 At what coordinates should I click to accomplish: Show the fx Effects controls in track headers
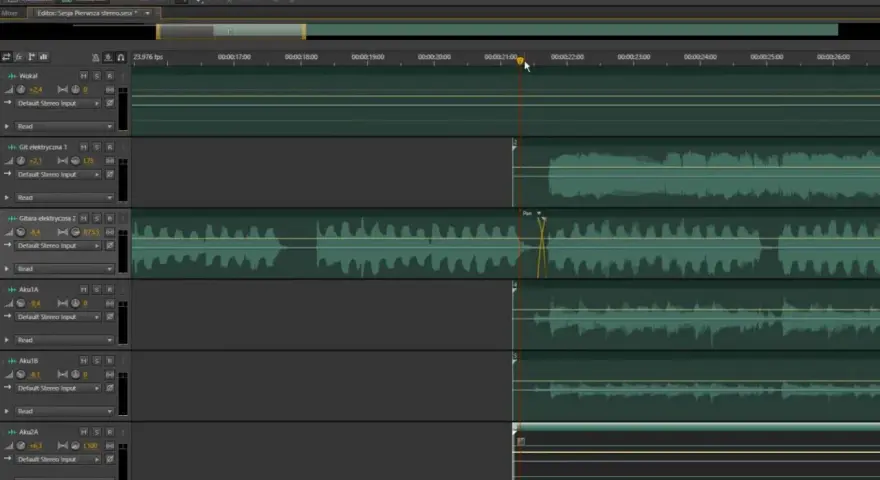(x=19, y=57)
